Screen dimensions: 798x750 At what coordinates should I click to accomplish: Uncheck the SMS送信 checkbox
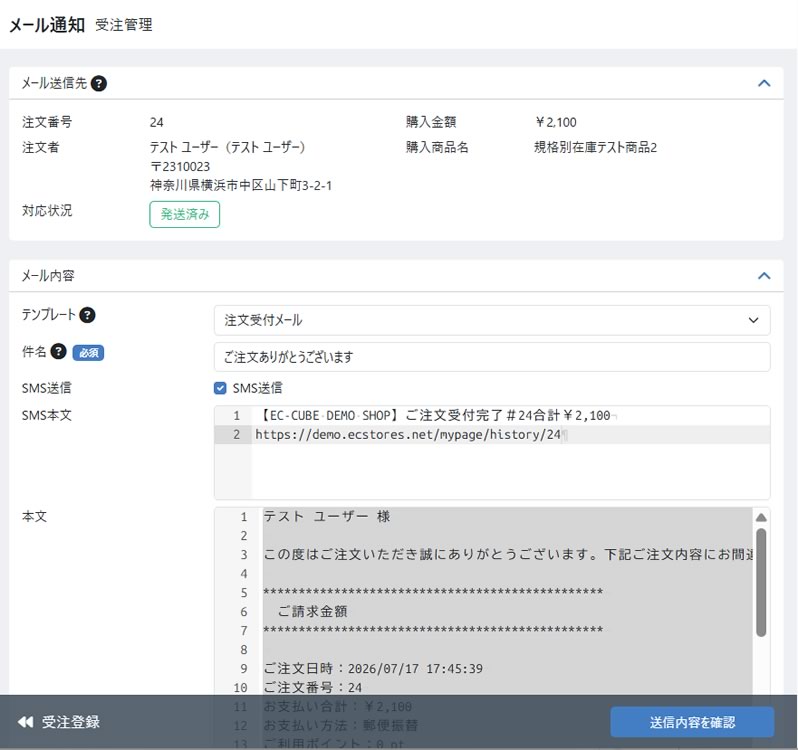tap(220, 388)
